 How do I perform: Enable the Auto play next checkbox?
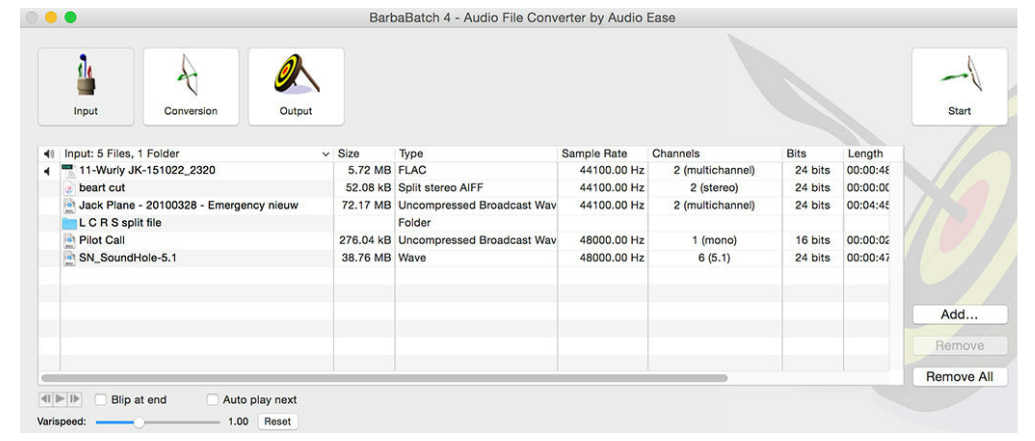point(212,400)
